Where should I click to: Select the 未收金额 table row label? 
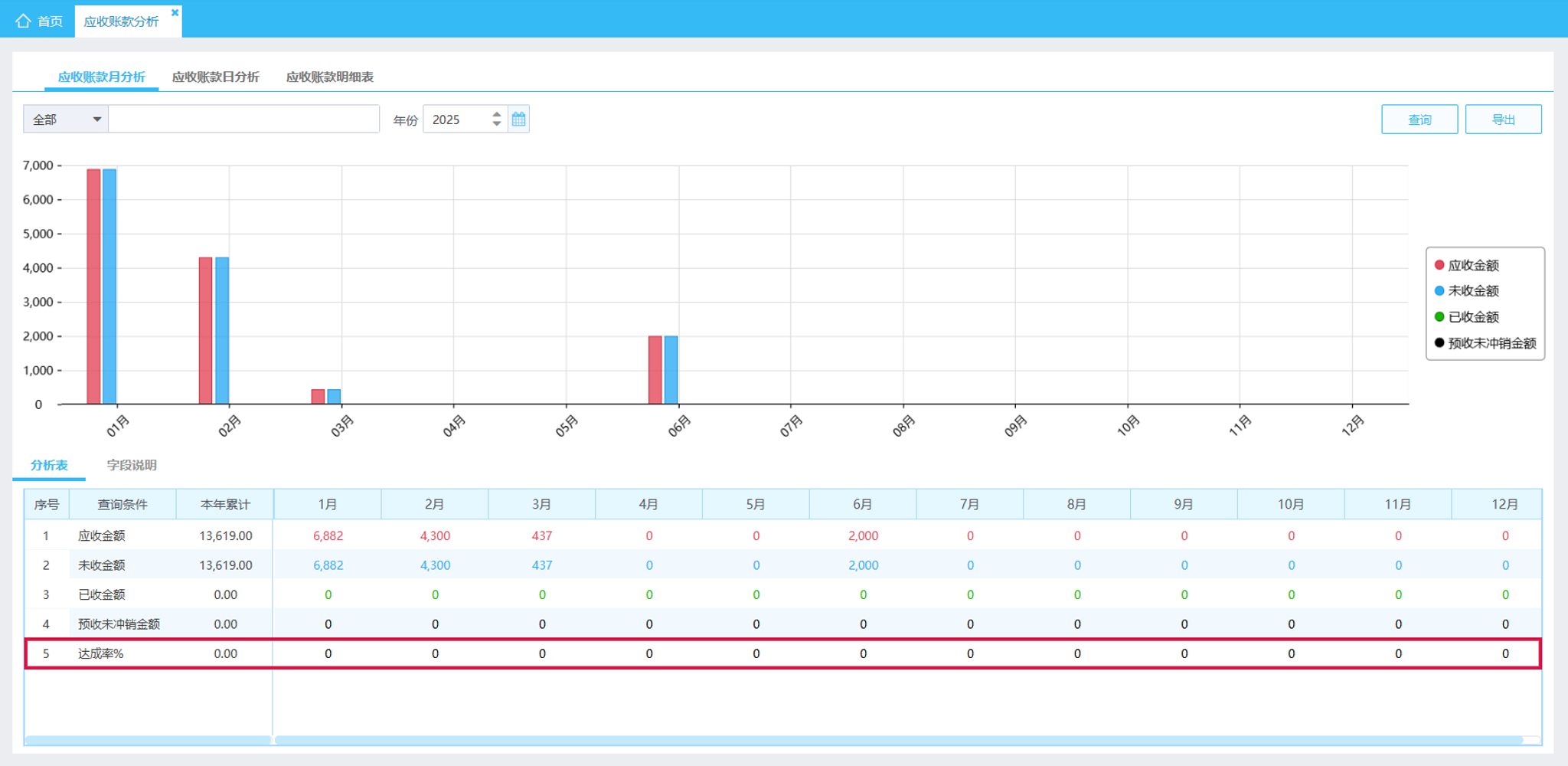[x=102, y=565]
